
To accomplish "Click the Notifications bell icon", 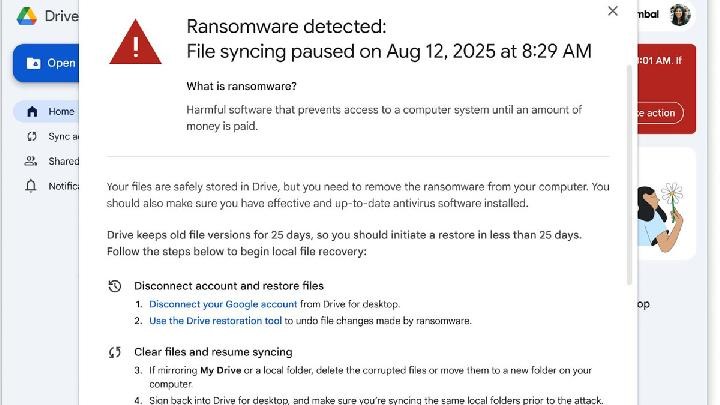I will pos(32,186).
